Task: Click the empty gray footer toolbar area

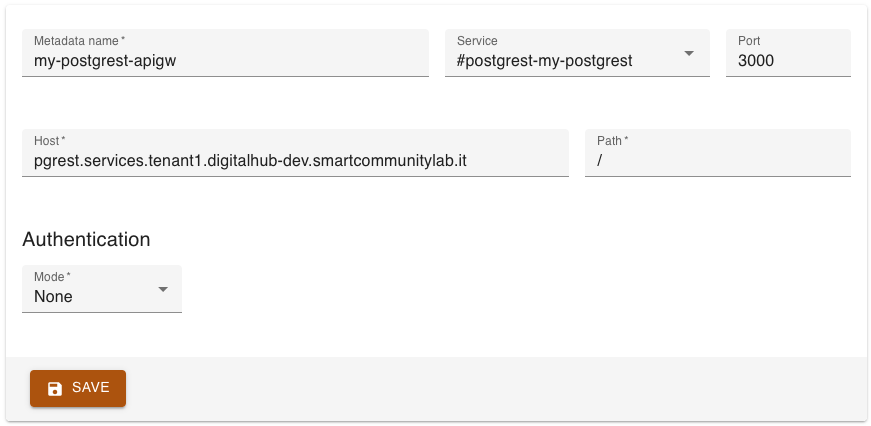Action: click(500, 388)
